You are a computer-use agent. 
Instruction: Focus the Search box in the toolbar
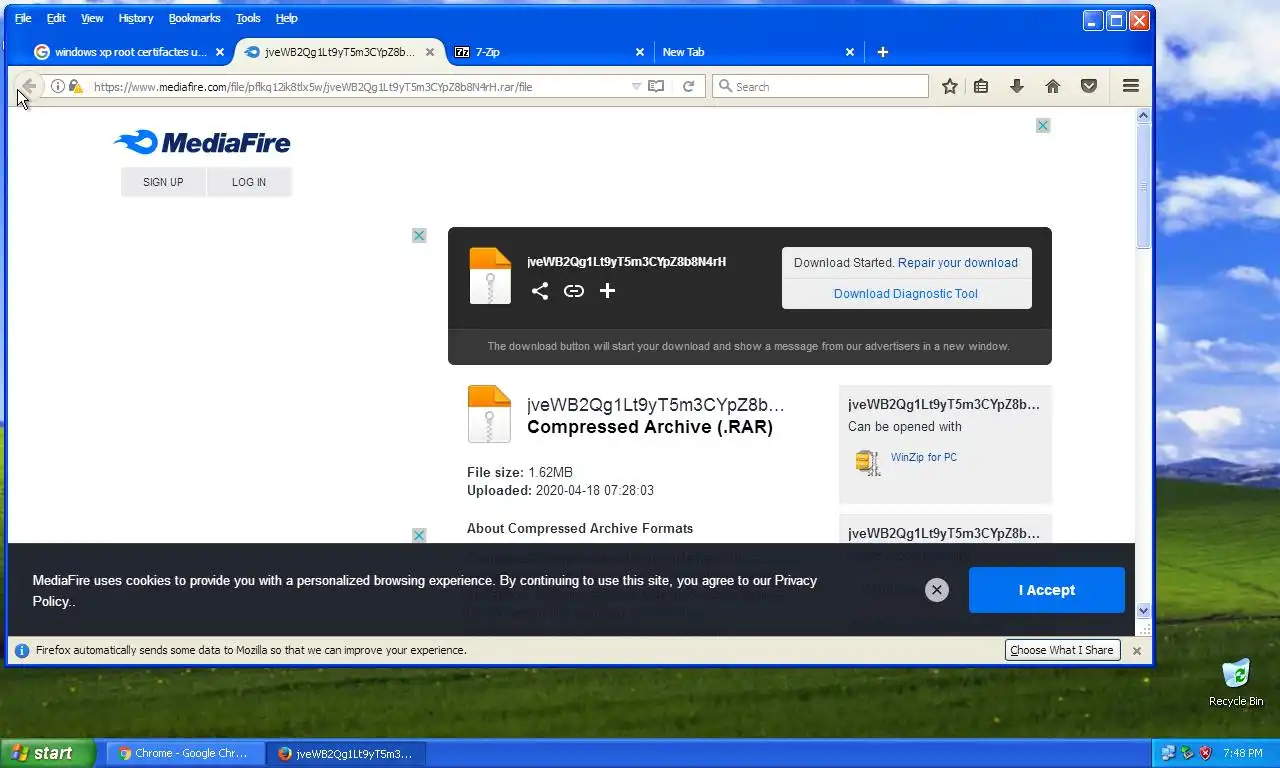pyautogui.click(x=821, y=86)
